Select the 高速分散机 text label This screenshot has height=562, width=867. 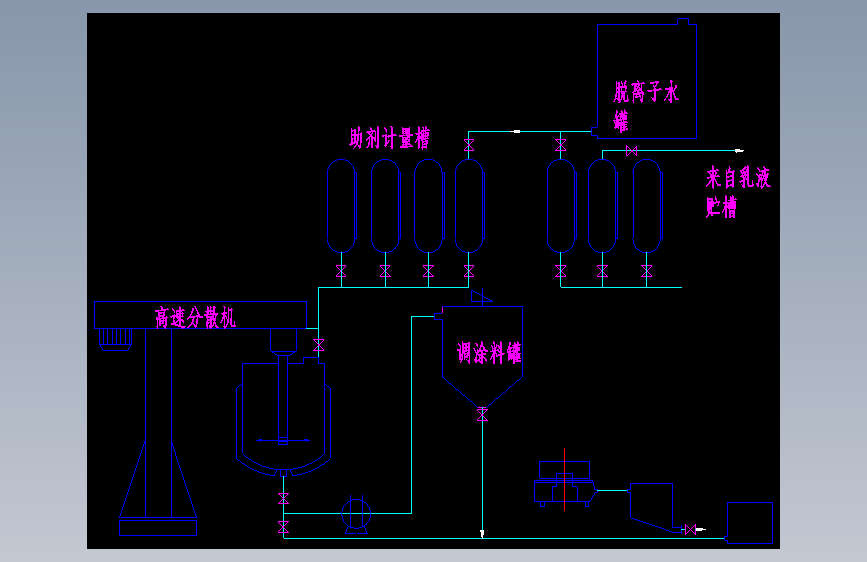(195, 318)
